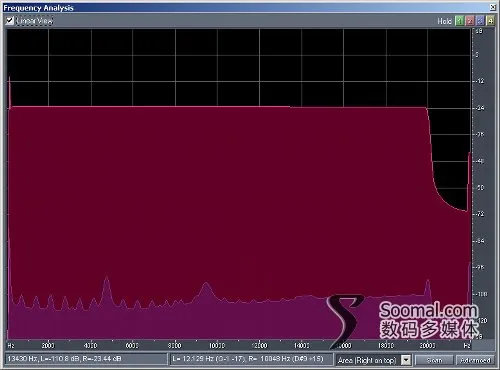Image resolution: width=500 pixels, height=370 pixels.
Task: Click the blue Hold 3 button
Action: pyautogui.click(x=480, y=21)
